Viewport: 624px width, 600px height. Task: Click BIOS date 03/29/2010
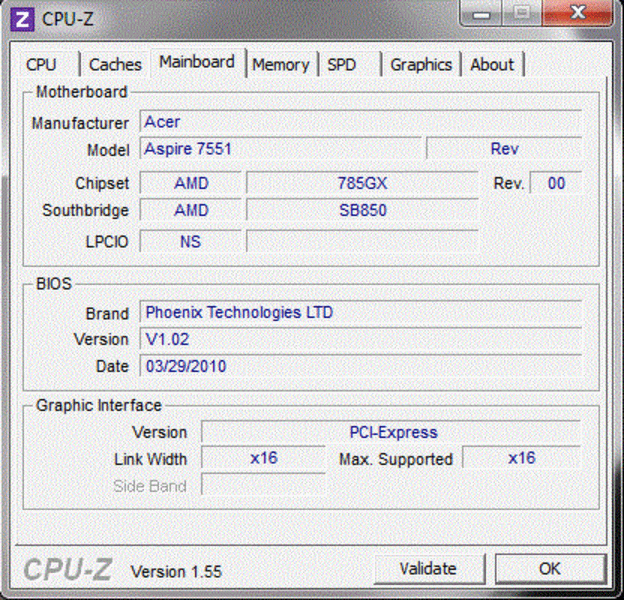point(361,366)
